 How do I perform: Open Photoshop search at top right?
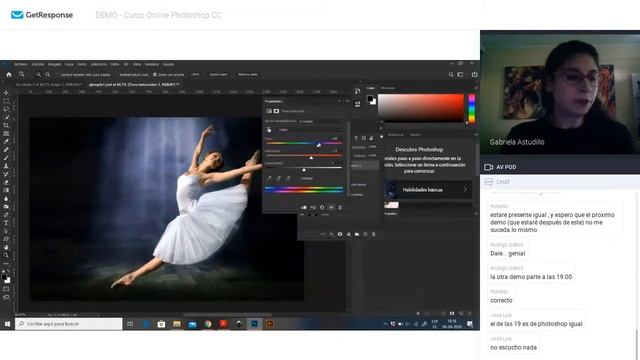[x=451, y=75]
